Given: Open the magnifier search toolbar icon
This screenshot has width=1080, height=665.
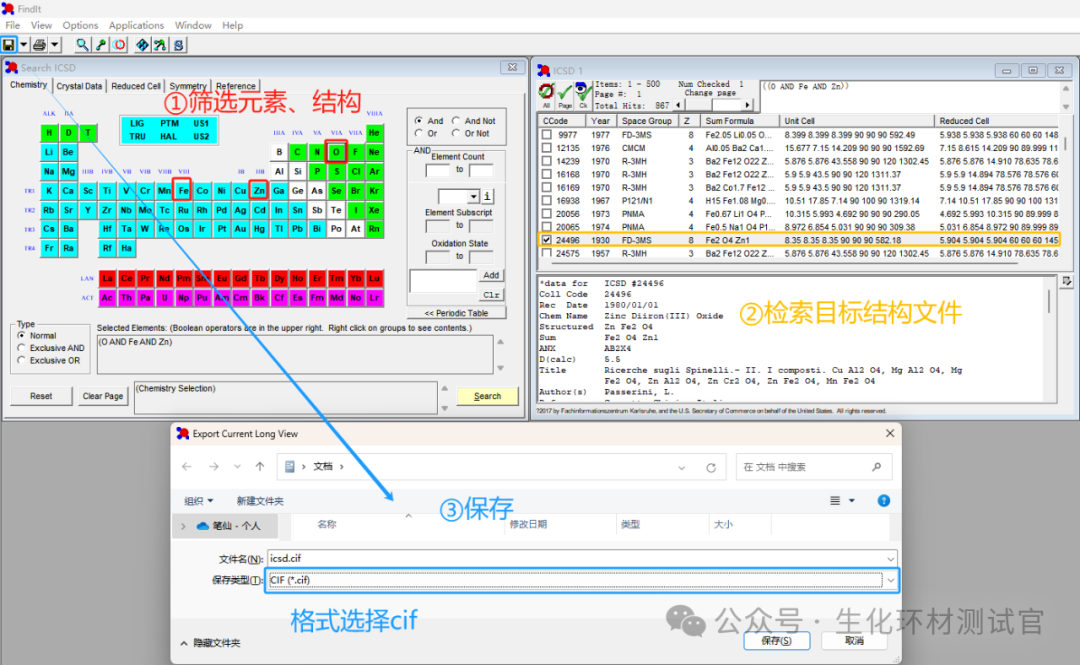Looking at the screenshot, I should pyautogui.click(x=82, y=45).
